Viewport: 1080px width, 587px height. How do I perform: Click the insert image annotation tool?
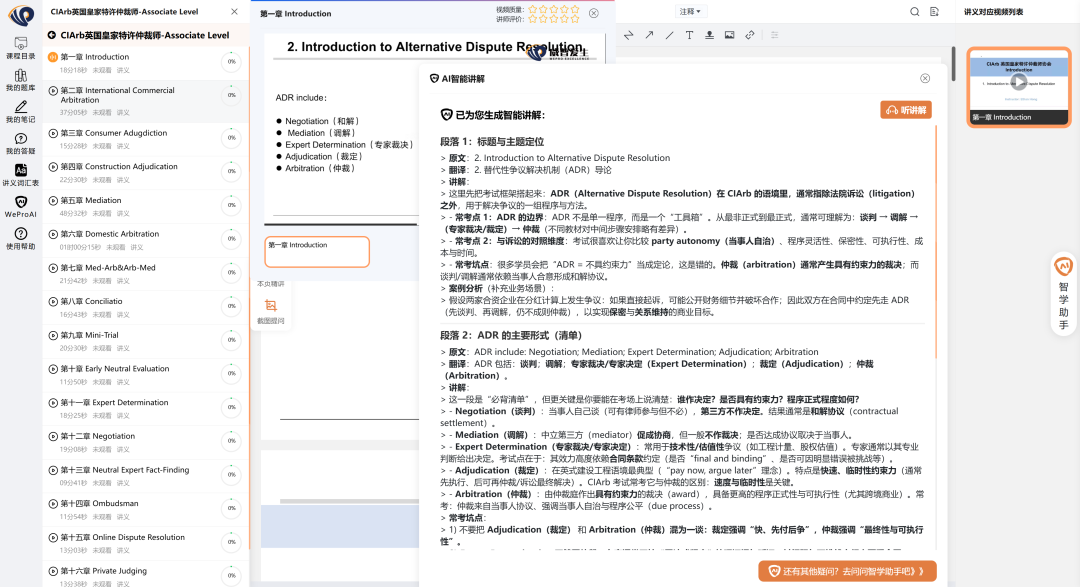coord(729,35)
